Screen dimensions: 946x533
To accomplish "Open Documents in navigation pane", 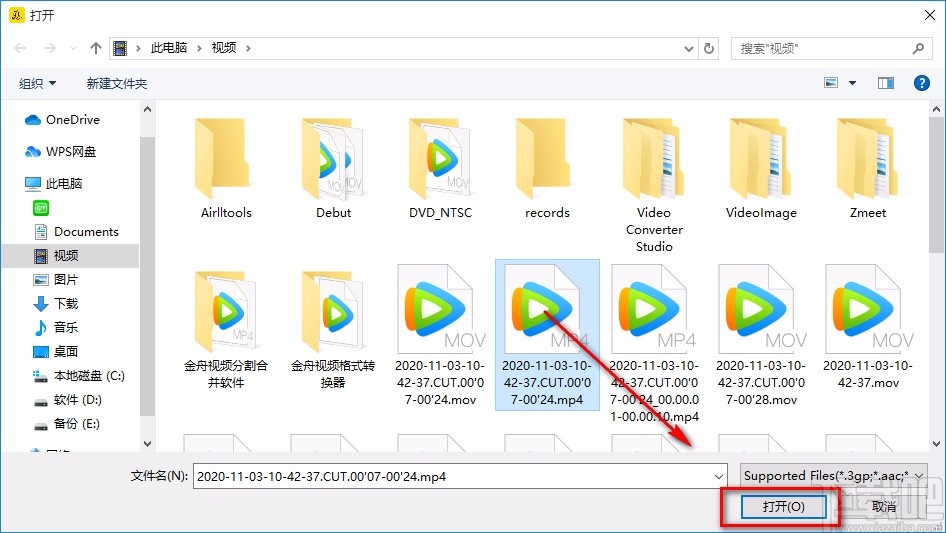I will (76, 232).
